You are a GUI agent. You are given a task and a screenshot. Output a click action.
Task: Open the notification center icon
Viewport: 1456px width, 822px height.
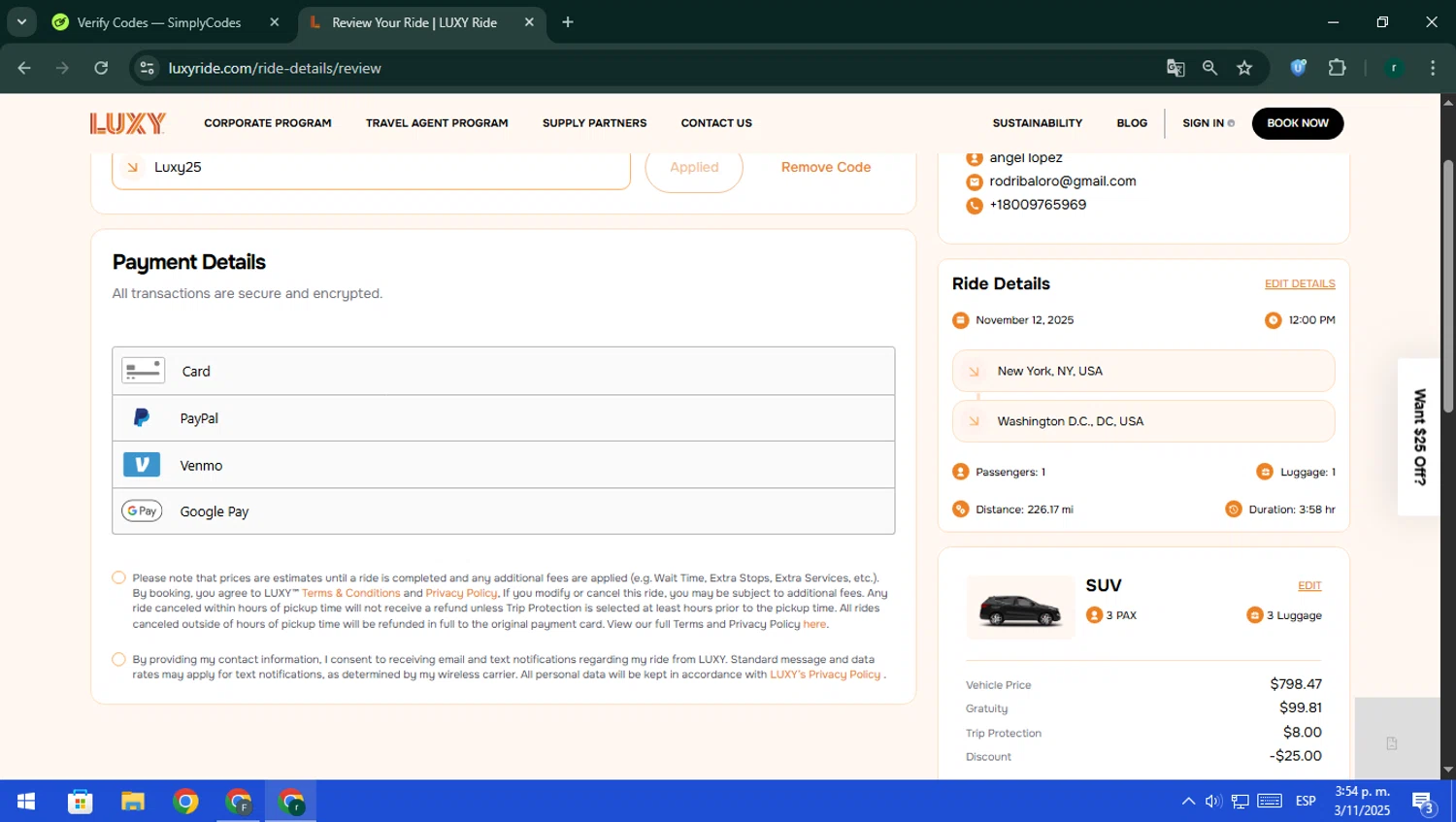tap(1424, 802)
